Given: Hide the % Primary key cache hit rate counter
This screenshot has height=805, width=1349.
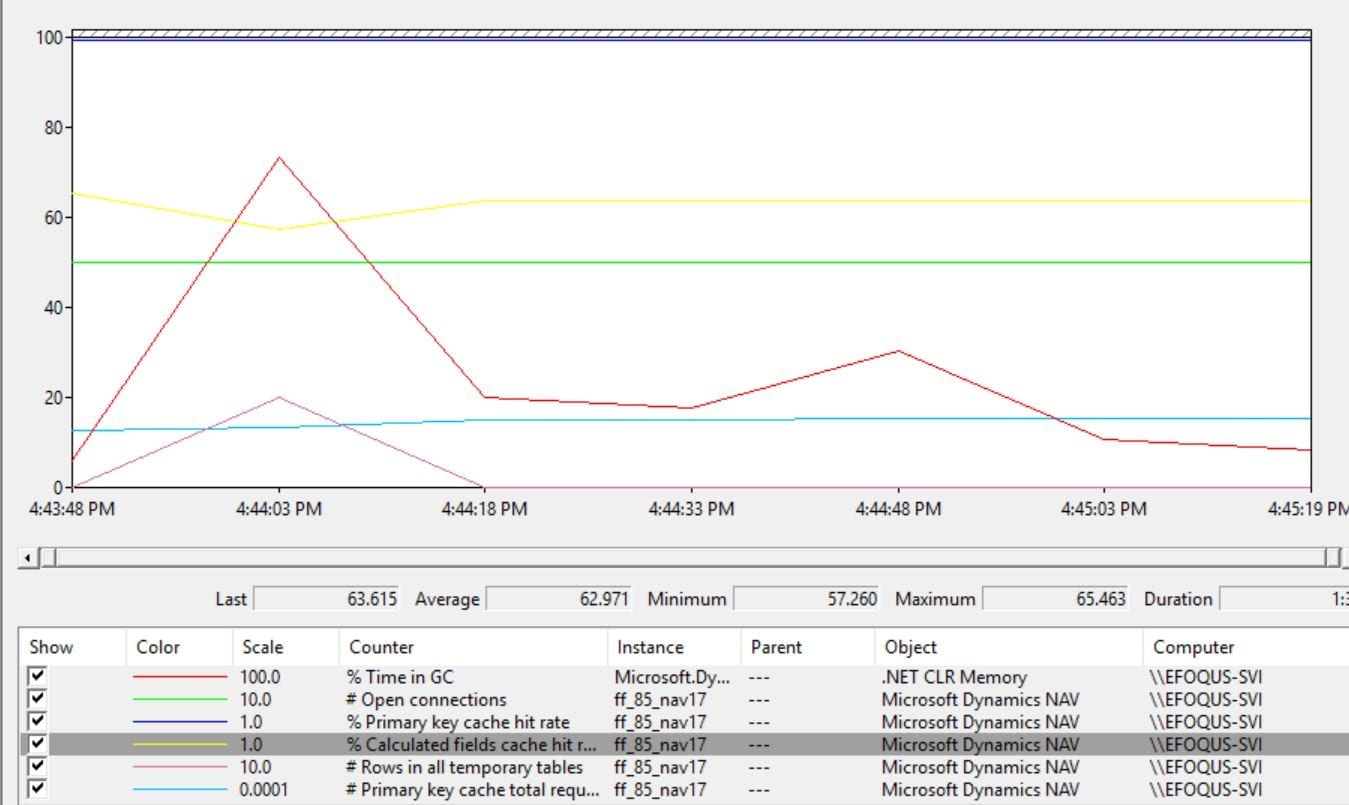Looking at the screenshot, I should coord(38,722).
